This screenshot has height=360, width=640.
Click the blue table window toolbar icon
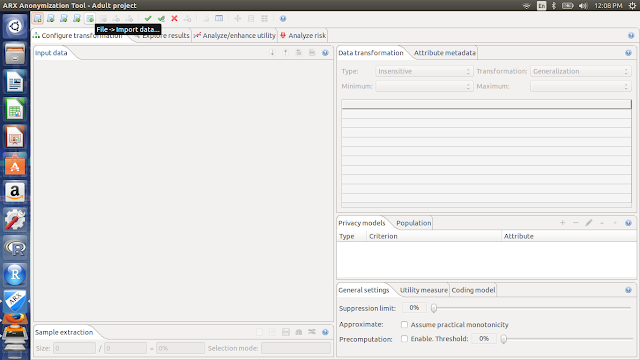(219, 18)
